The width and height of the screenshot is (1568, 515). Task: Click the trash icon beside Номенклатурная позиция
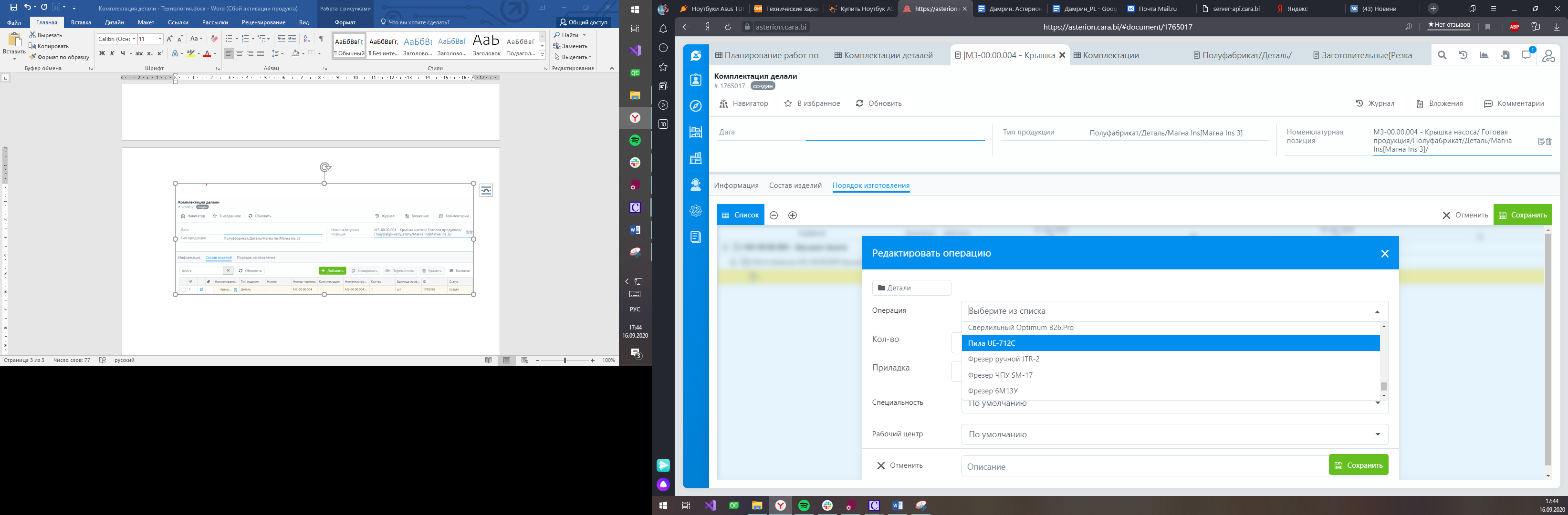[1548, 142]
